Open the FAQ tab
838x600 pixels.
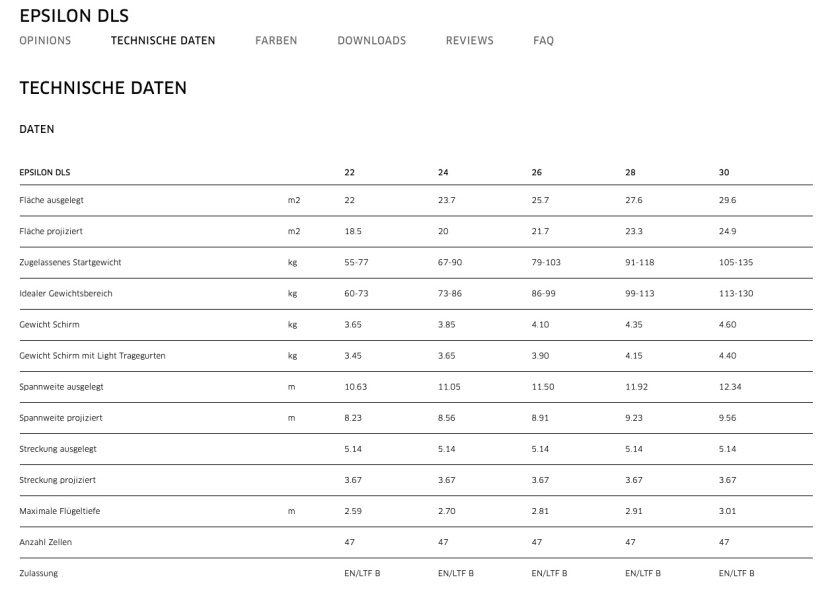click(x=543, y=41)
